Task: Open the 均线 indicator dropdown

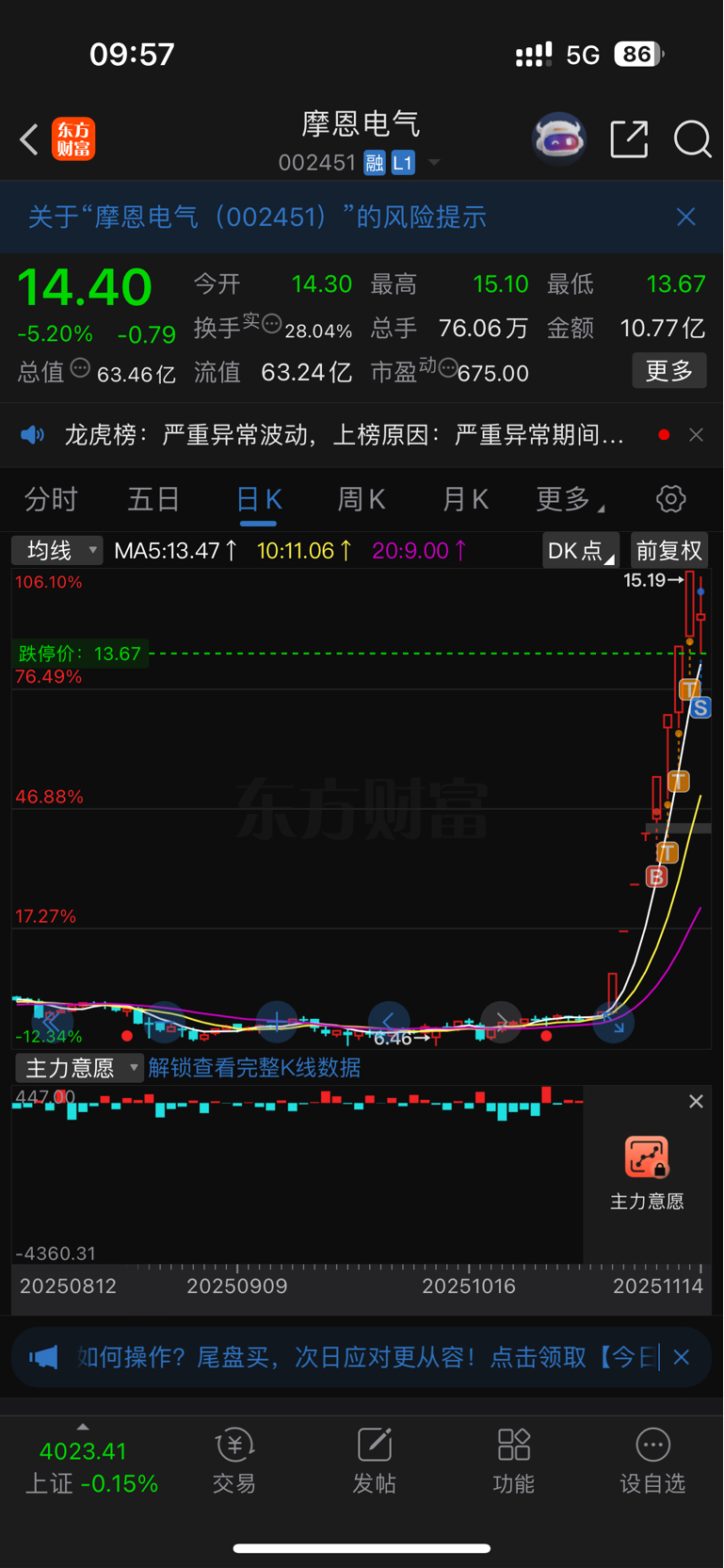Action: tap(56, 550)
